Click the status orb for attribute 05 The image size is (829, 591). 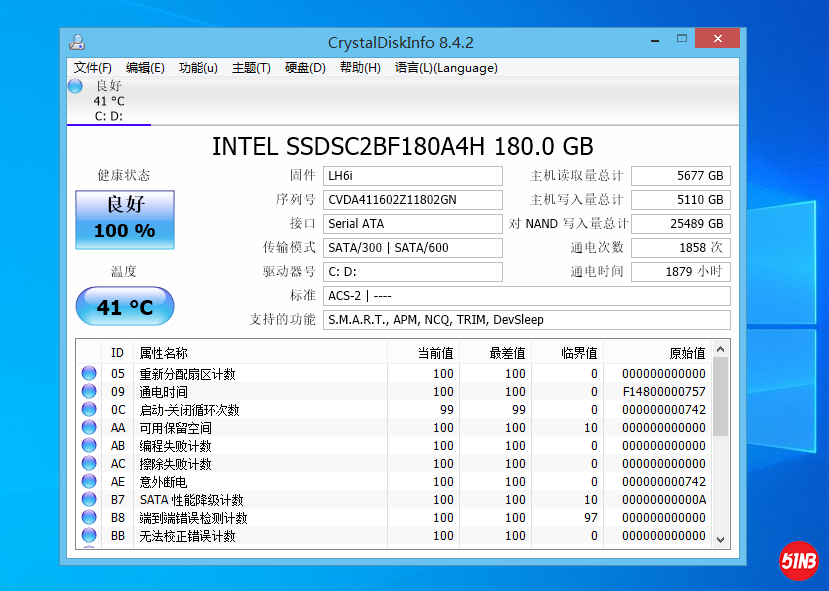(89, 374)
